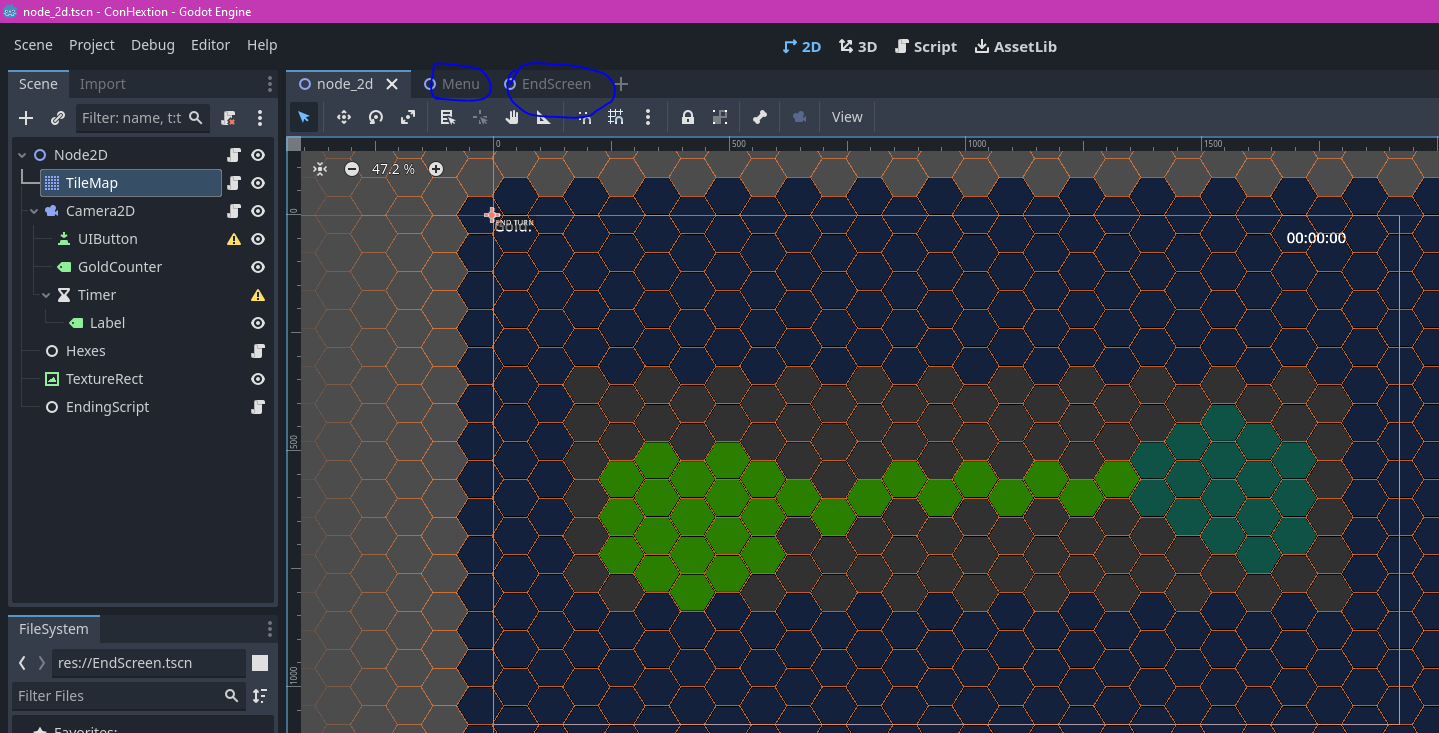This screenshot has width=1439, height=733.
Task: Lock the selected node
Action: pos(688,117)
